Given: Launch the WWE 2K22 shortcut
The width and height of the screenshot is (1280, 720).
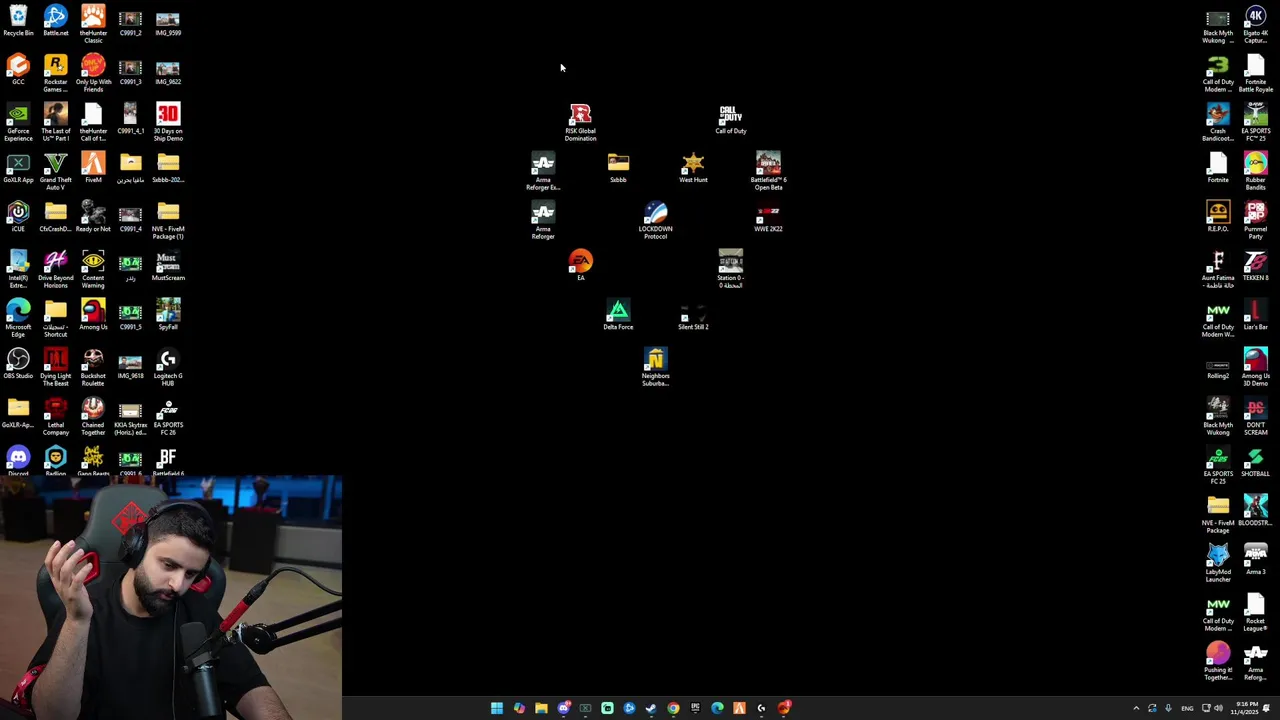Looking at the screenshot, I should click(768, 217).
